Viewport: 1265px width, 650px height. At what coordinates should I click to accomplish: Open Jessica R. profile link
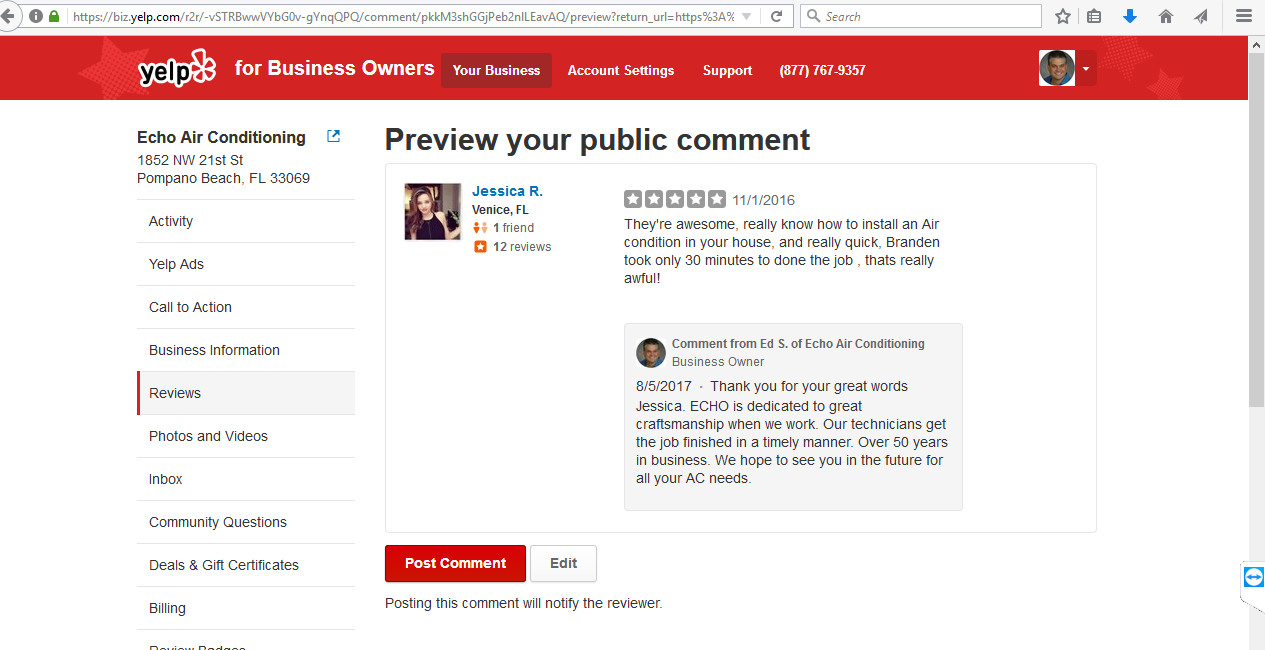507,191
